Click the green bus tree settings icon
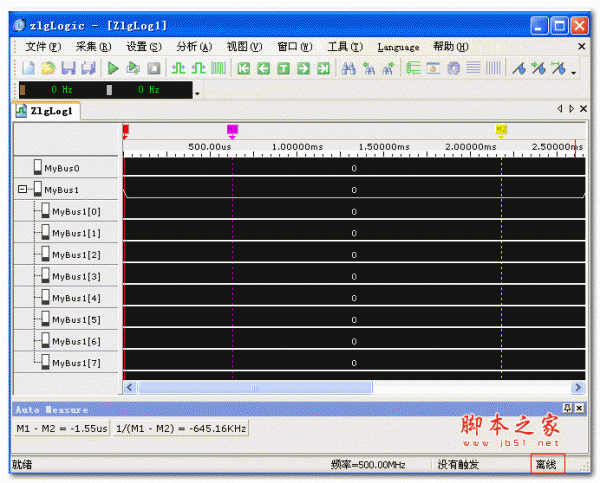The height and width of the screenshot is (483, 600). coord(413,69)
